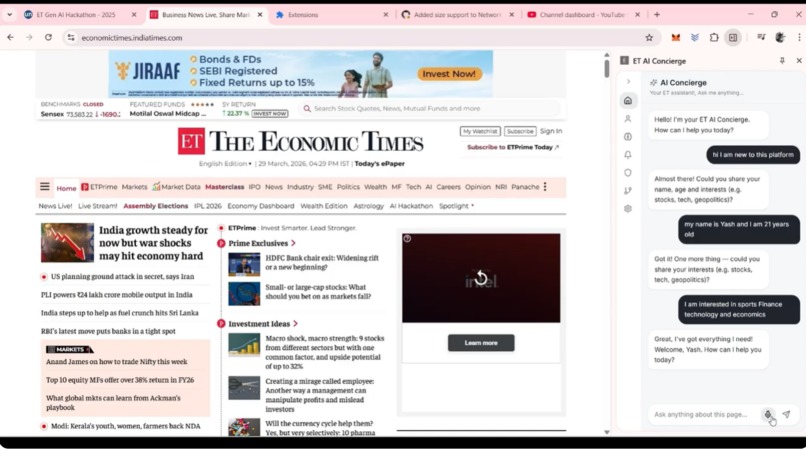Open HDFC Bank chair exit article

(x=322, y=263)
